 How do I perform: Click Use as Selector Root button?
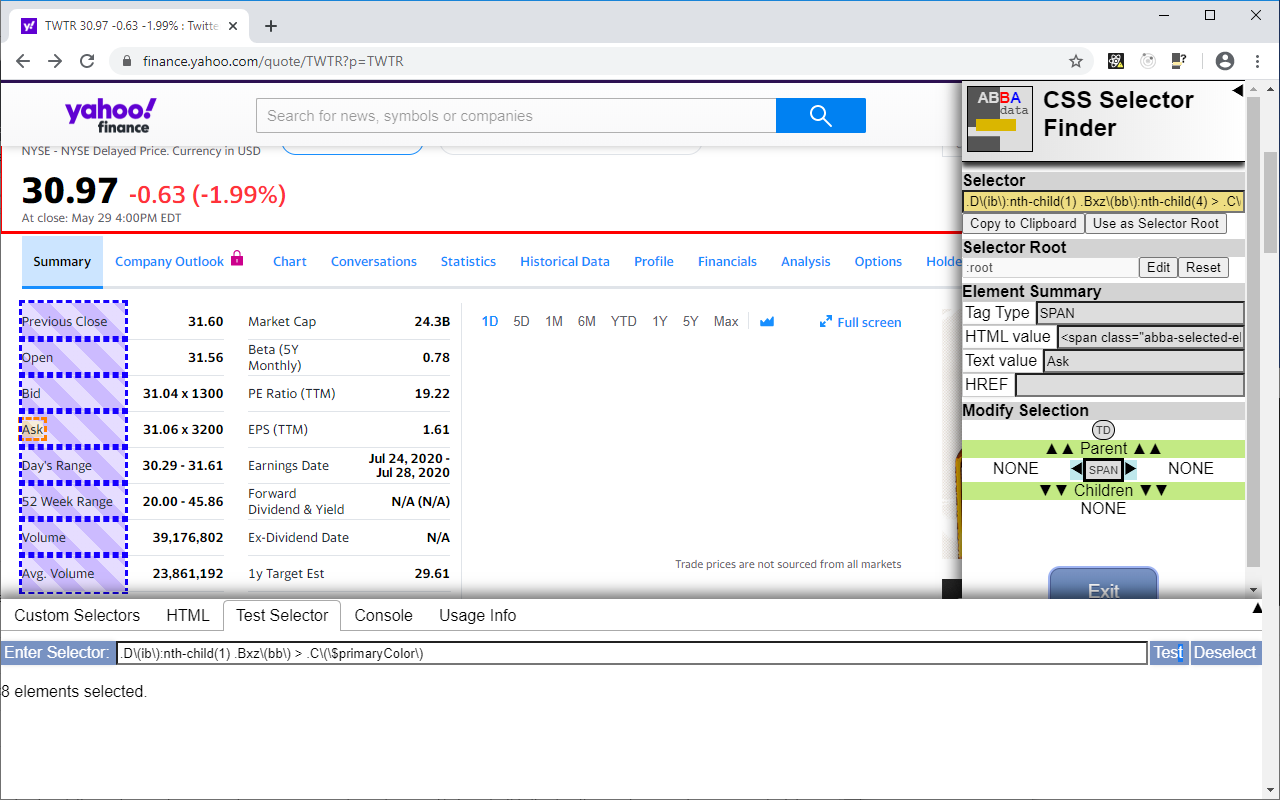(1156, 224)
